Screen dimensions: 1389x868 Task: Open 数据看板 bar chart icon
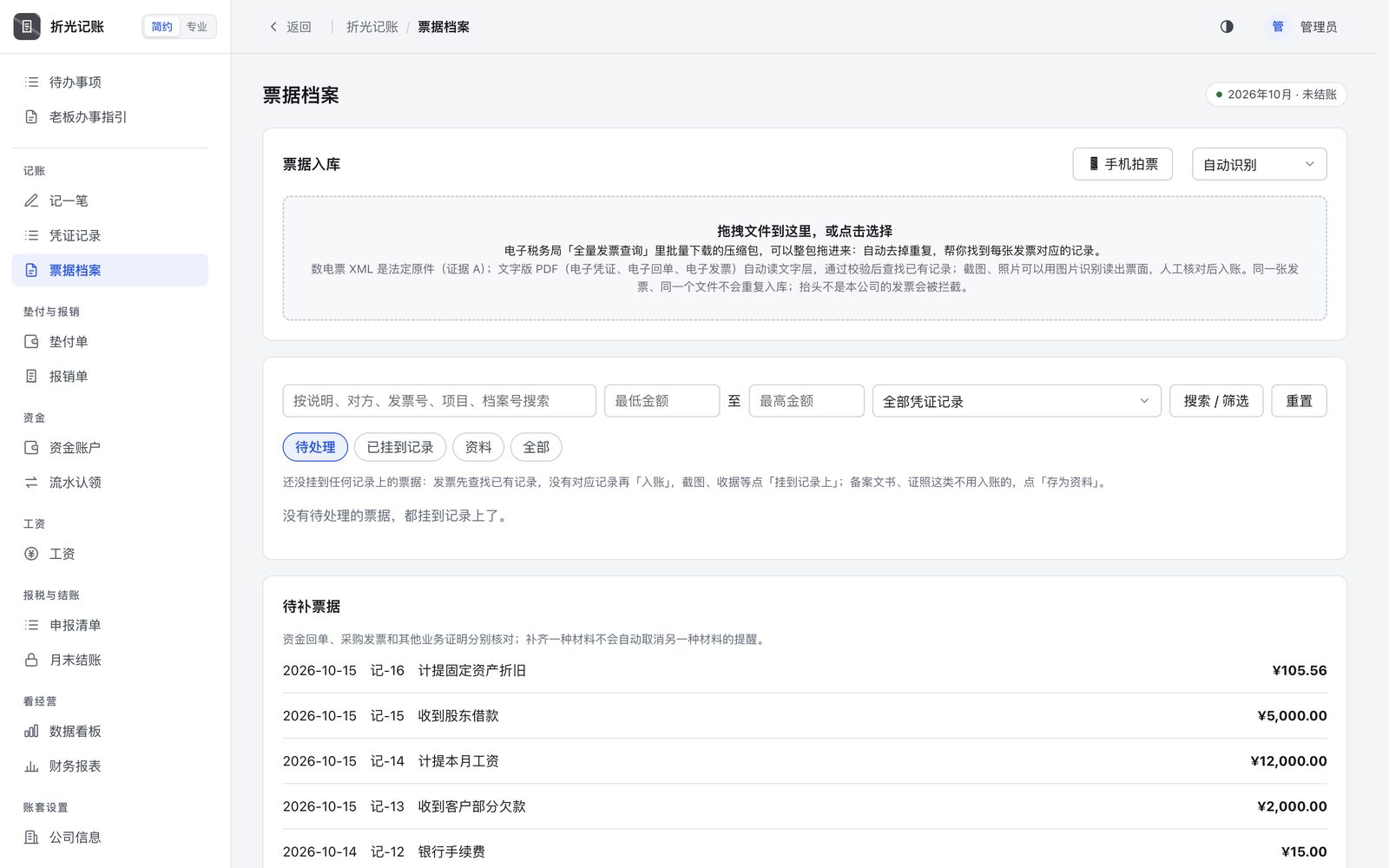pyautogui.click(x=31, y=731)
